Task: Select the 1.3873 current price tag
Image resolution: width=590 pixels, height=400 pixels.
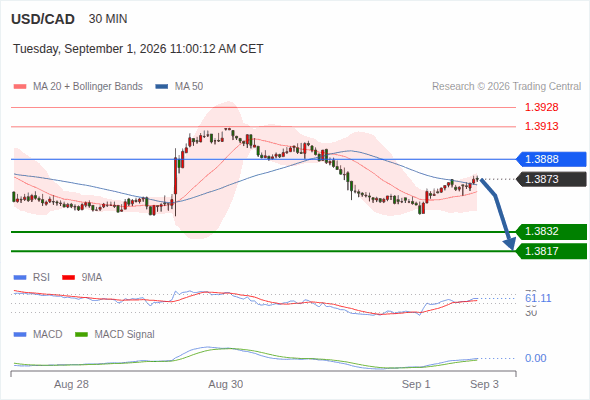Action: [x=552, y=179]
